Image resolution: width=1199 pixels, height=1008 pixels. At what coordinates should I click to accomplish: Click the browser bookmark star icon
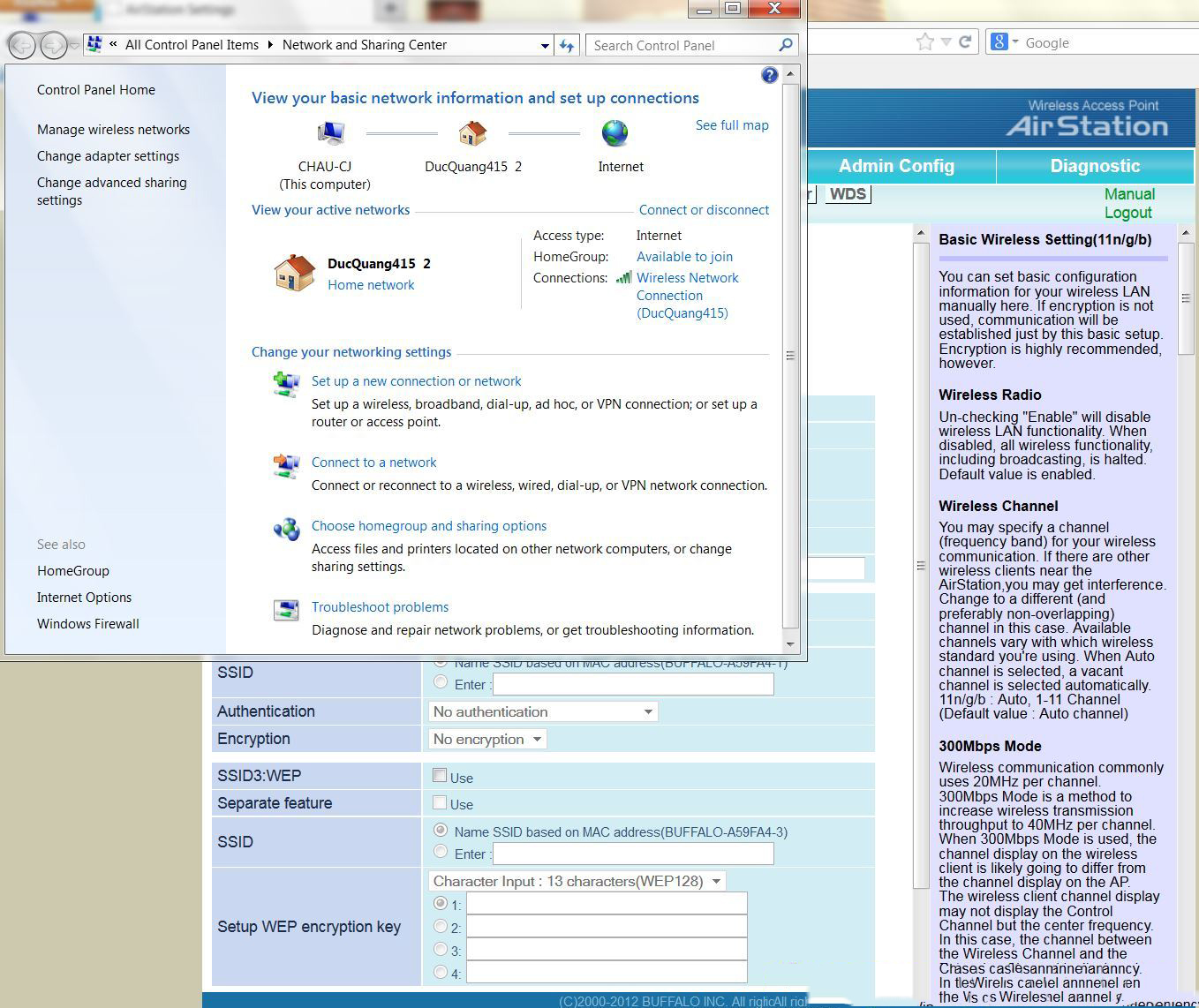(924, 41)
